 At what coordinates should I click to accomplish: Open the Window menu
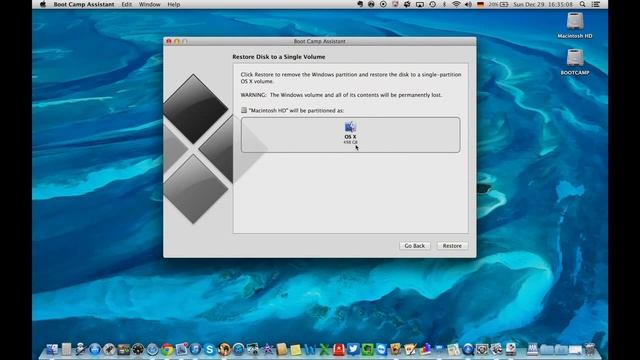tap(149, 4)
